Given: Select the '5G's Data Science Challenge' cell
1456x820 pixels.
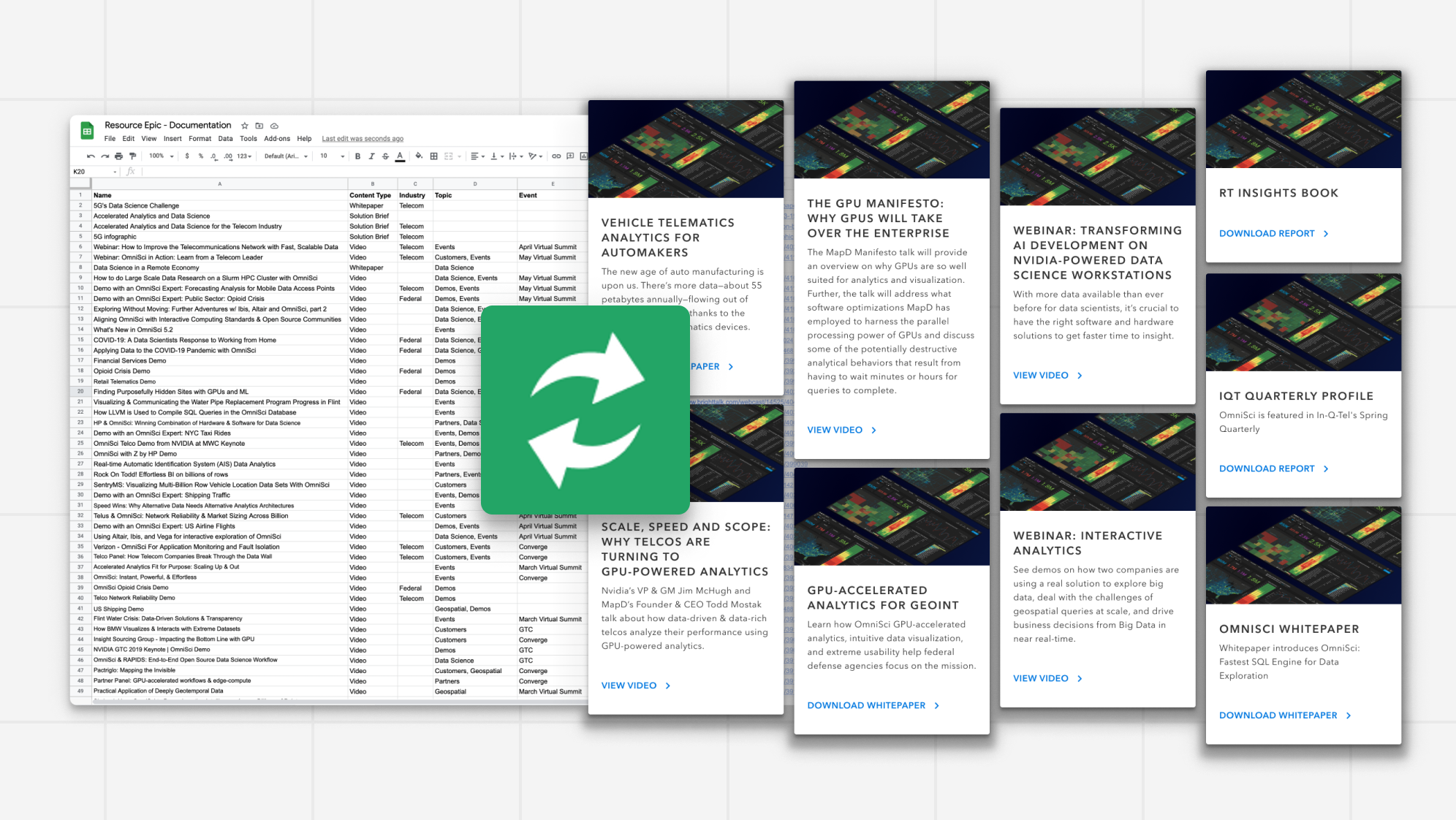Looking at the screenshot, I should 219,206.
